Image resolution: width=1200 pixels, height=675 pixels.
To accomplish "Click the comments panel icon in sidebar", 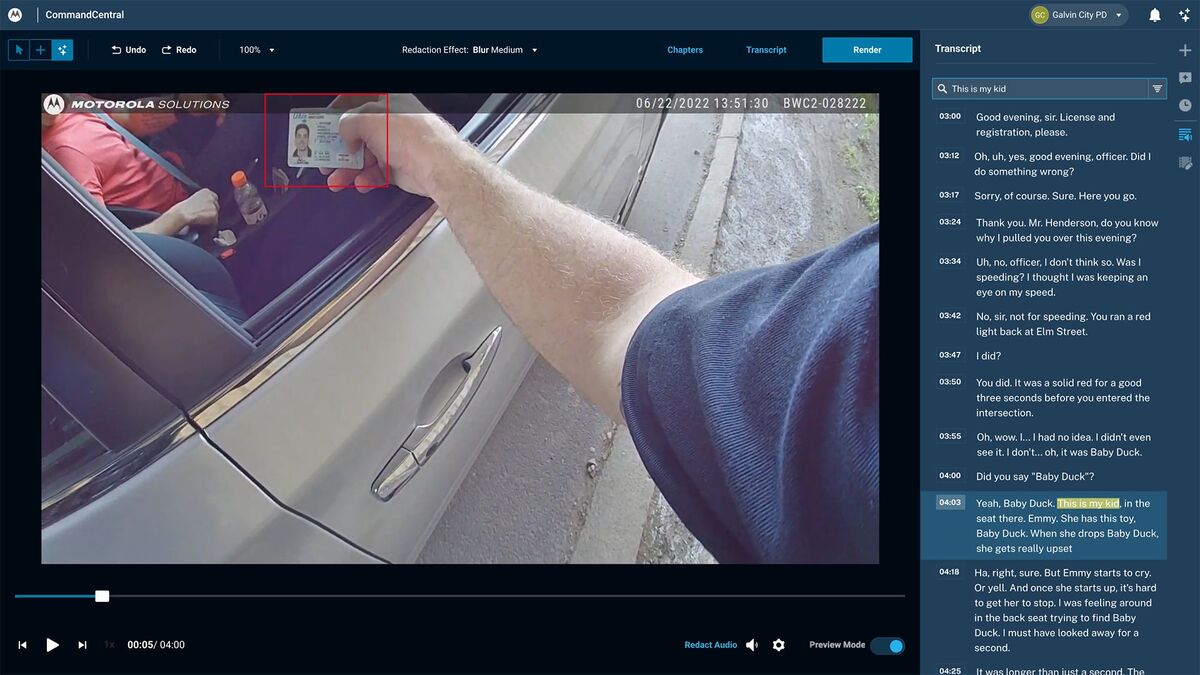I will [1184, 77].
